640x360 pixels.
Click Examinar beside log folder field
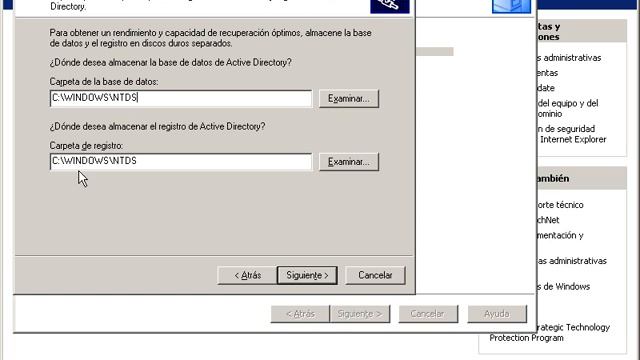[349, 162]
